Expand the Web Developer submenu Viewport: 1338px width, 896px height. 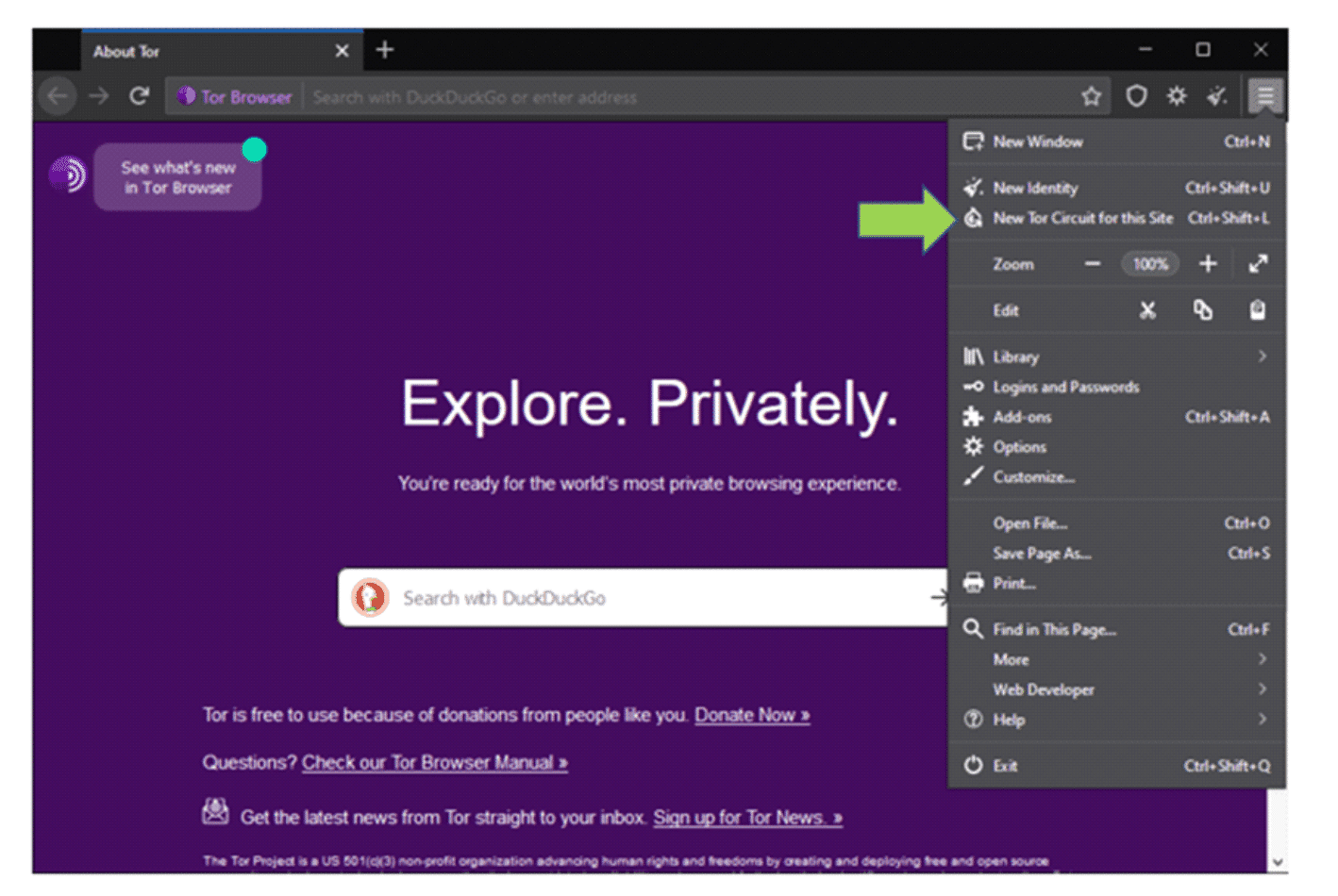click(x=1117, y=689)
